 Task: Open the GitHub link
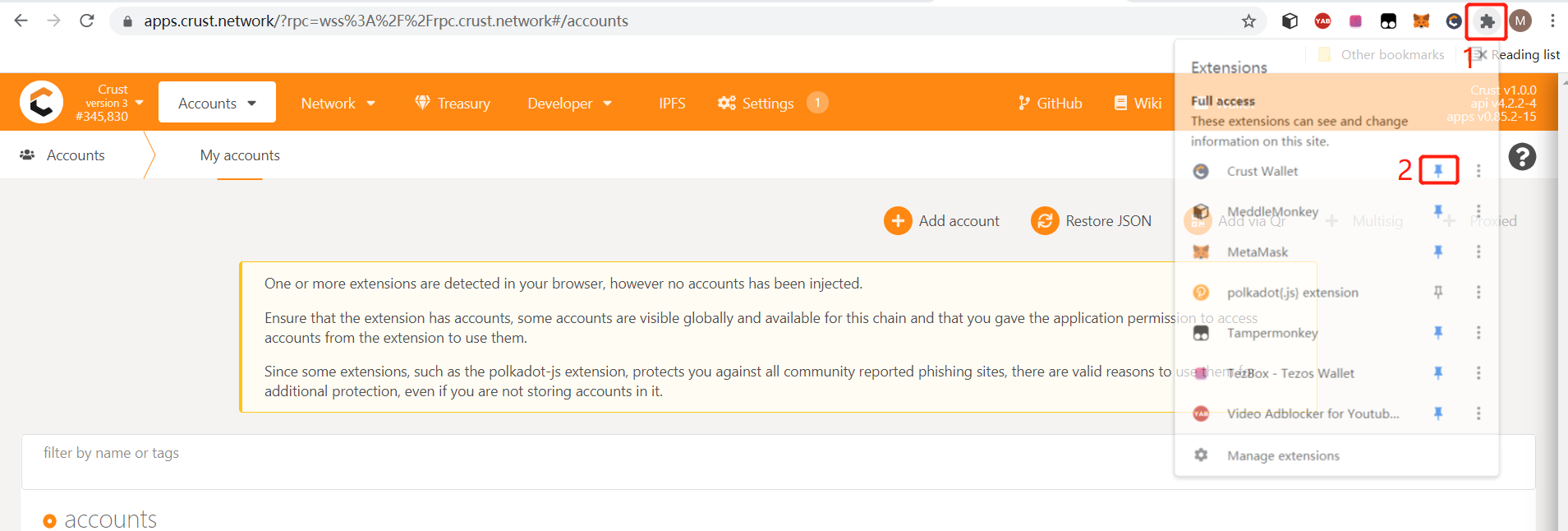(x=1050, y=103)
